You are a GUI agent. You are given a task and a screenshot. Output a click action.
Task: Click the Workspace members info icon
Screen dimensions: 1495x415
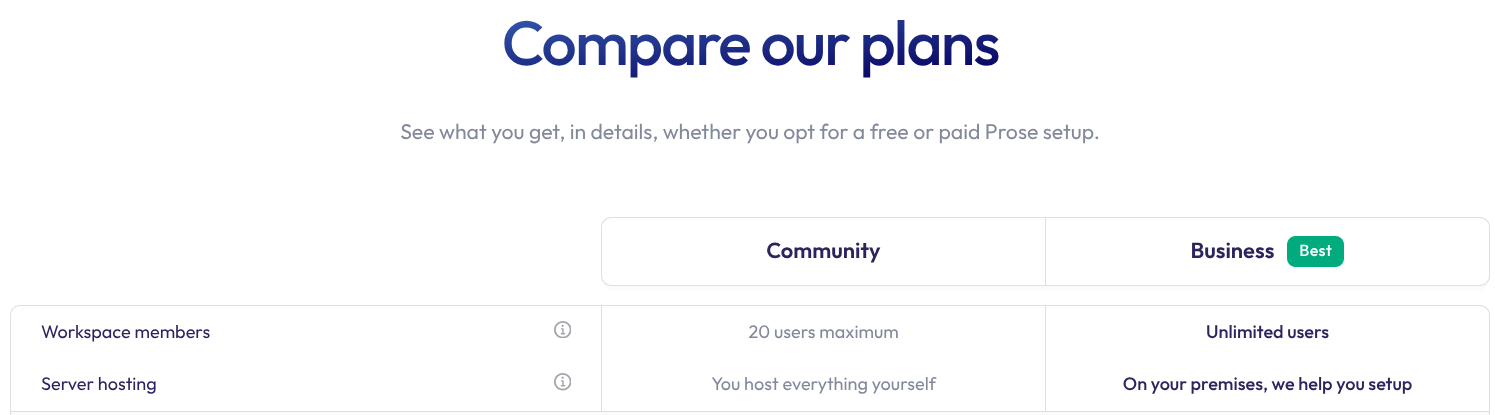pyautogui.click(x=562, y=331)
